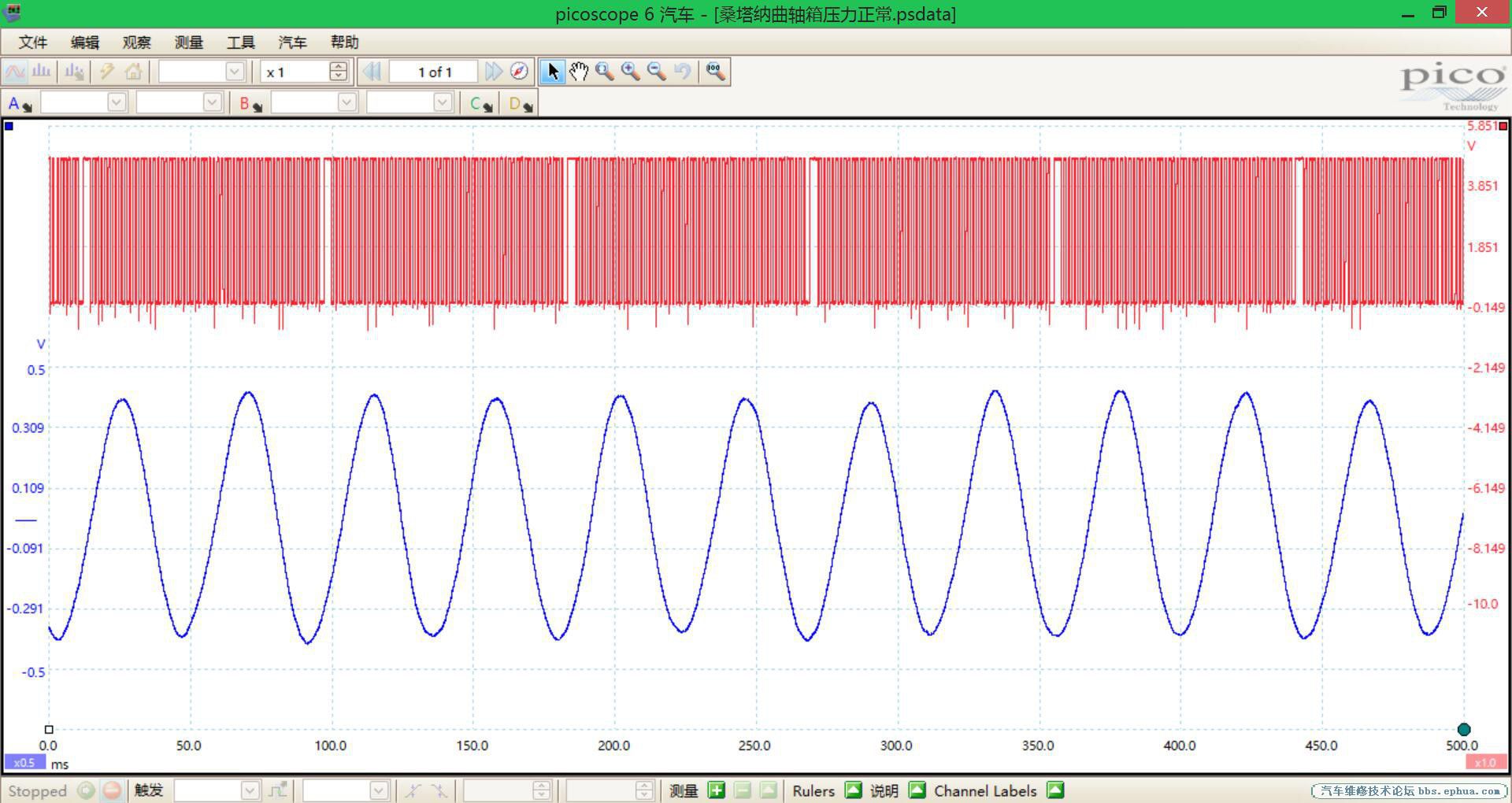1512x803 pixels.
Task: Open the 汽车 menu
Action: [x=292, y=43]
